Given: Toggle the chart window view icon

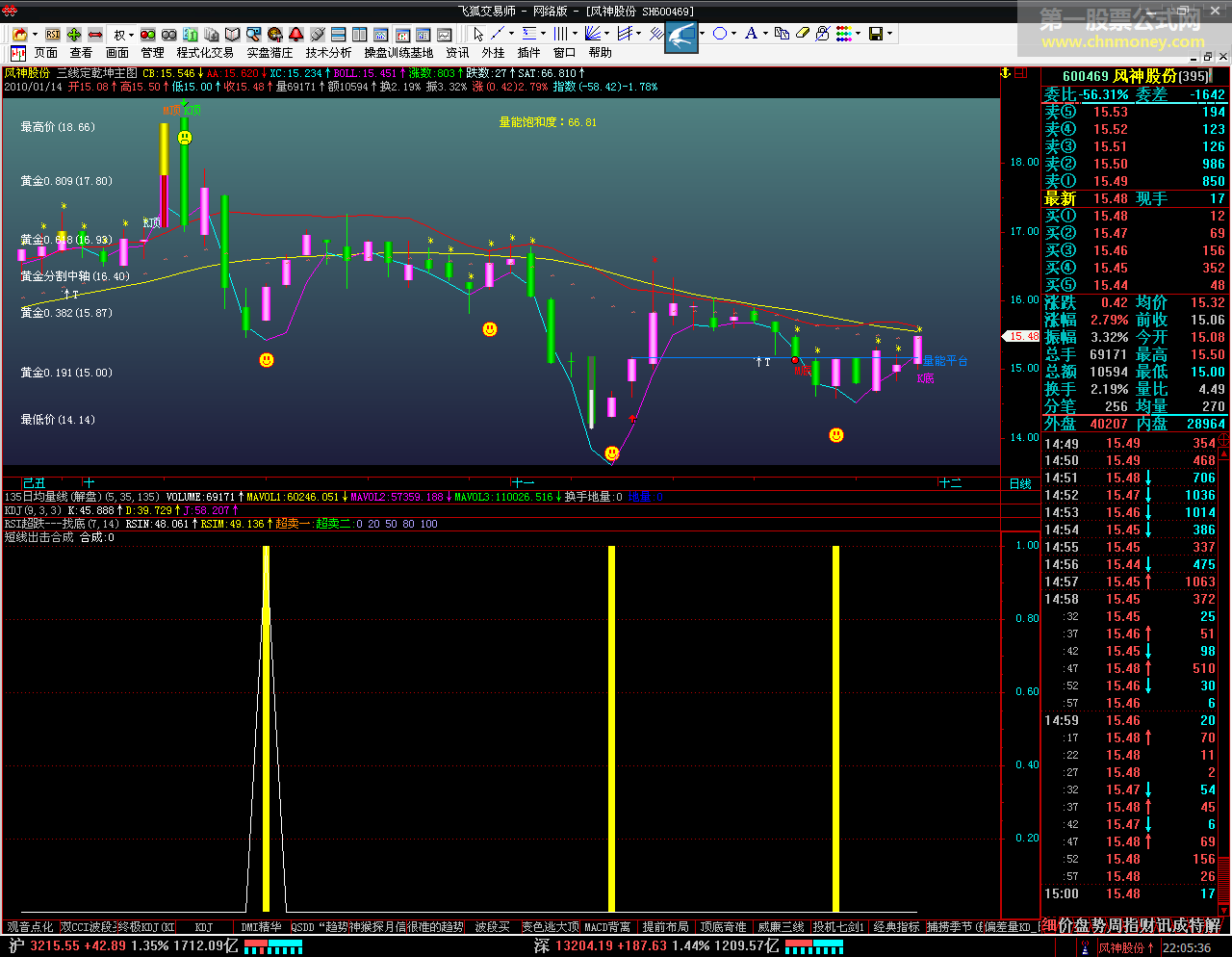Looking at the screenshot, I should [380, 34].
